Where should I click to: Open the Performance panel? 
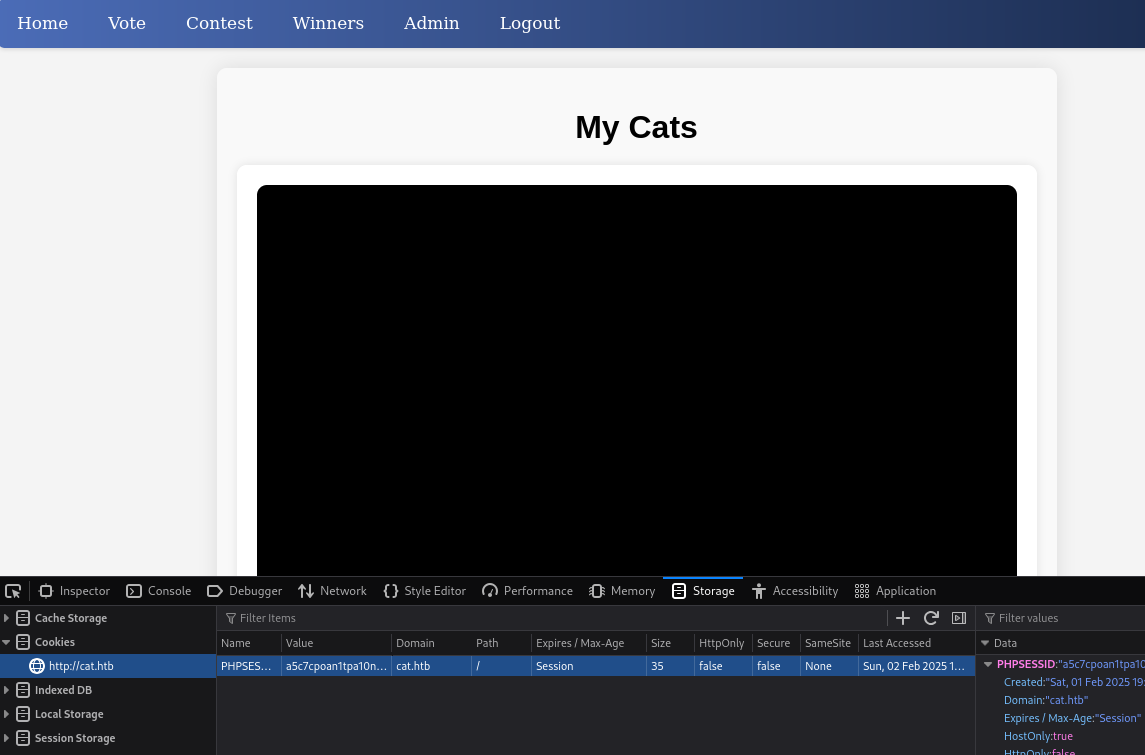click(x=527, y=591)
